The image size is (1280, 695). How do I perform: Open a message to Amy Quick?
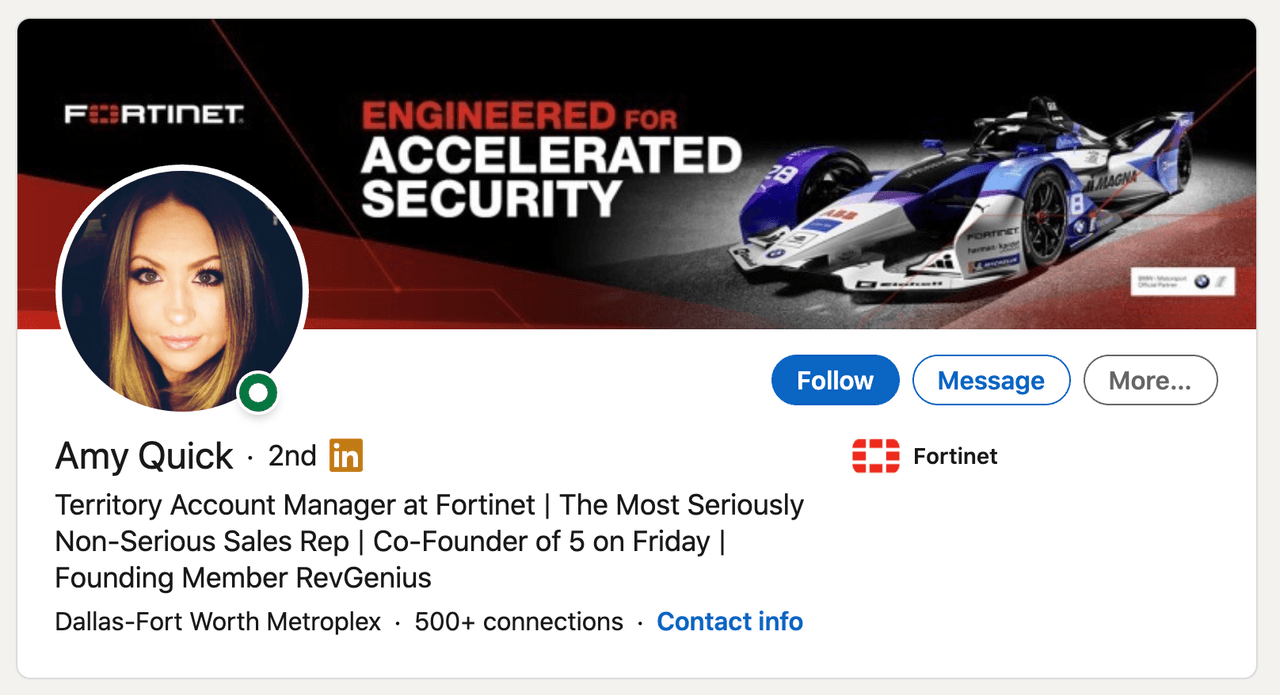[x=991, y=380]
